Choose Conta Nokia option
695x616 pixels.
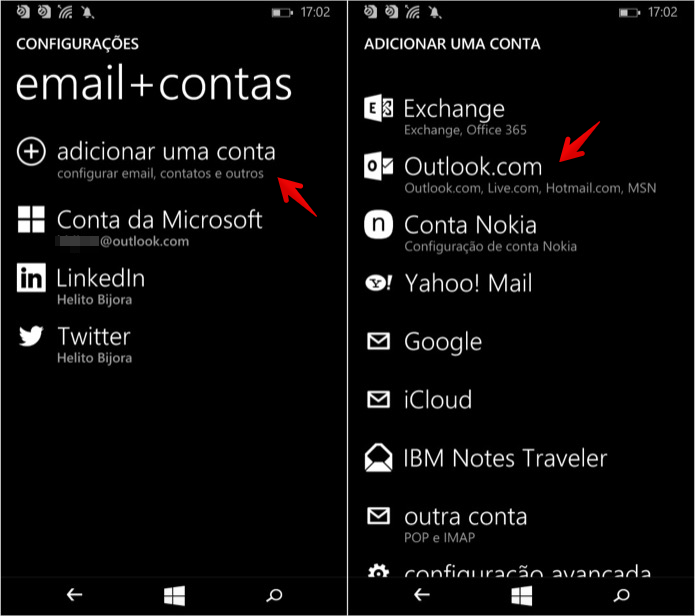tap(470, 232)
